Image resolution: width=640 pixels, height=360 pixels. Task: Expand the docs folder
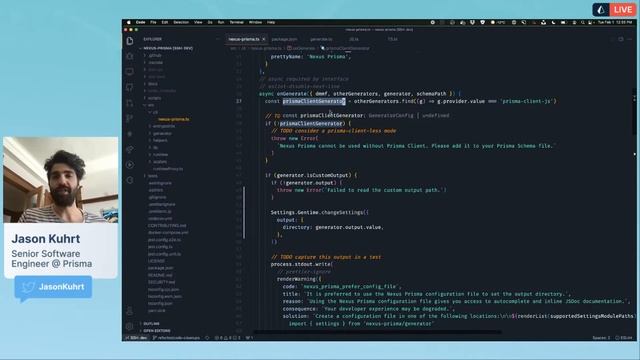(153, 84)
